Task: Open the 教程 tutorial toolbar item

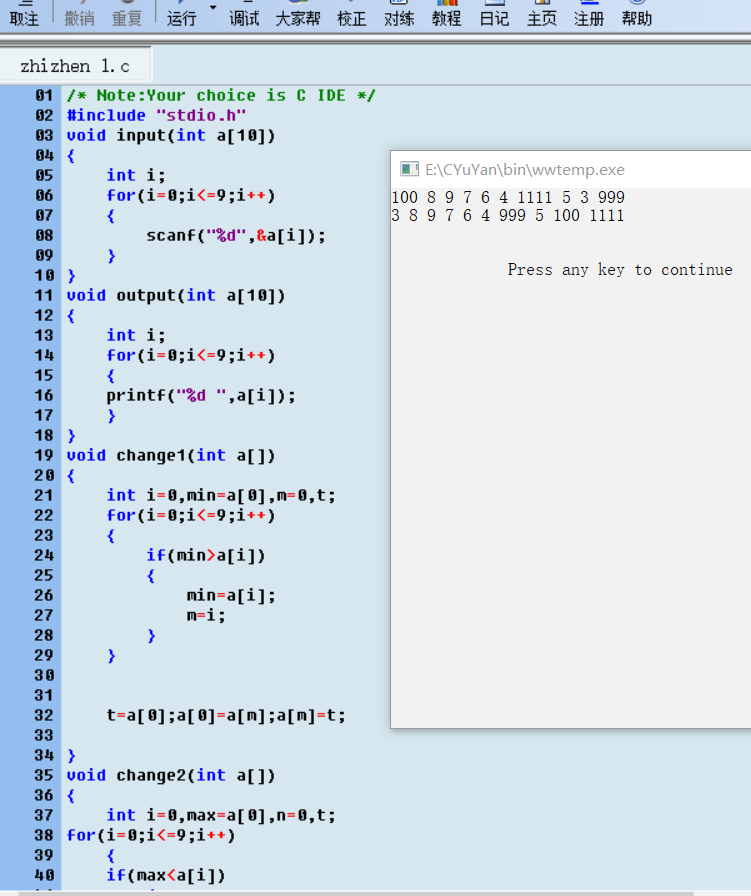Action: [446, 14]
